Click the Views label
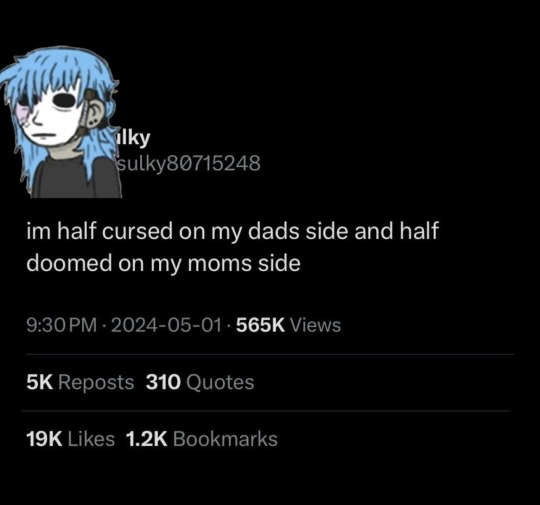Viewport: 540px width, 505px height. tap(315, 325)
